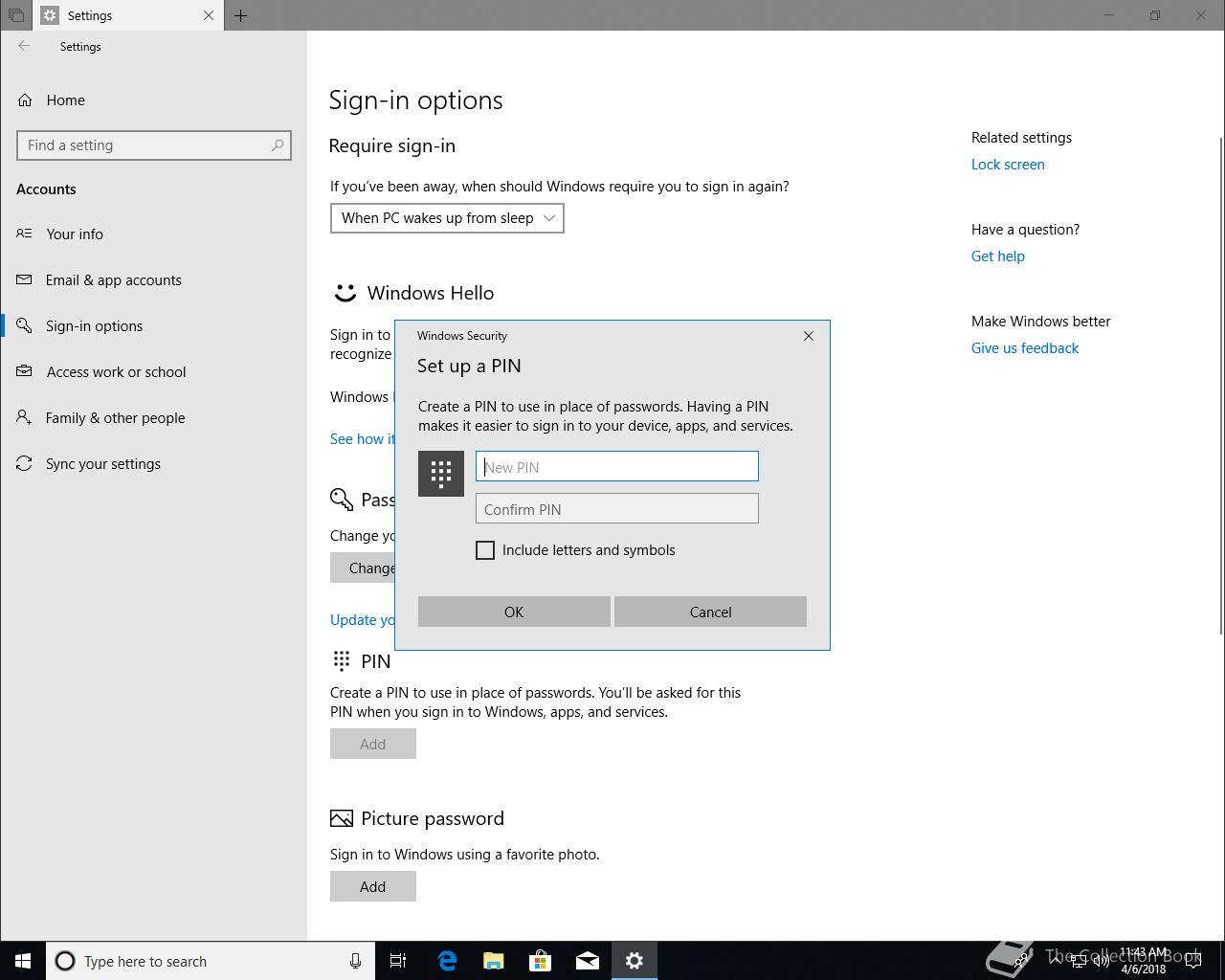Click the Sign-in options key icon

[x=25, y=325]
